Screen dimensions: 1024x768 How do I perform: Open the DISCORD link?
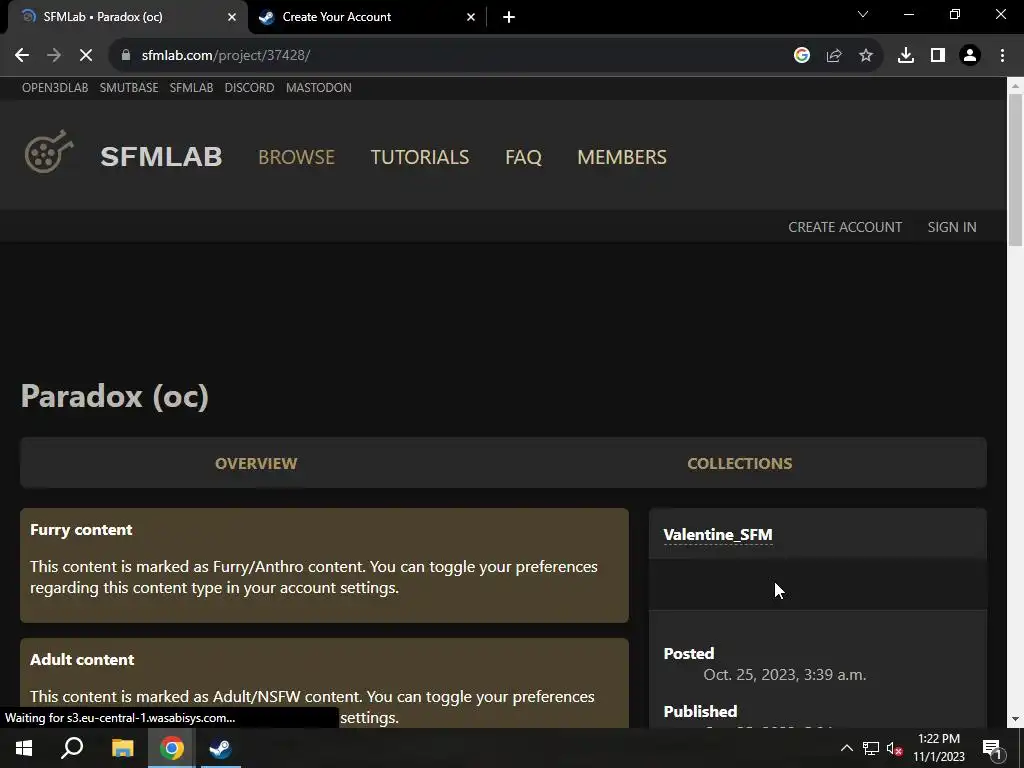pyautogui.click(x=249, y=88)
